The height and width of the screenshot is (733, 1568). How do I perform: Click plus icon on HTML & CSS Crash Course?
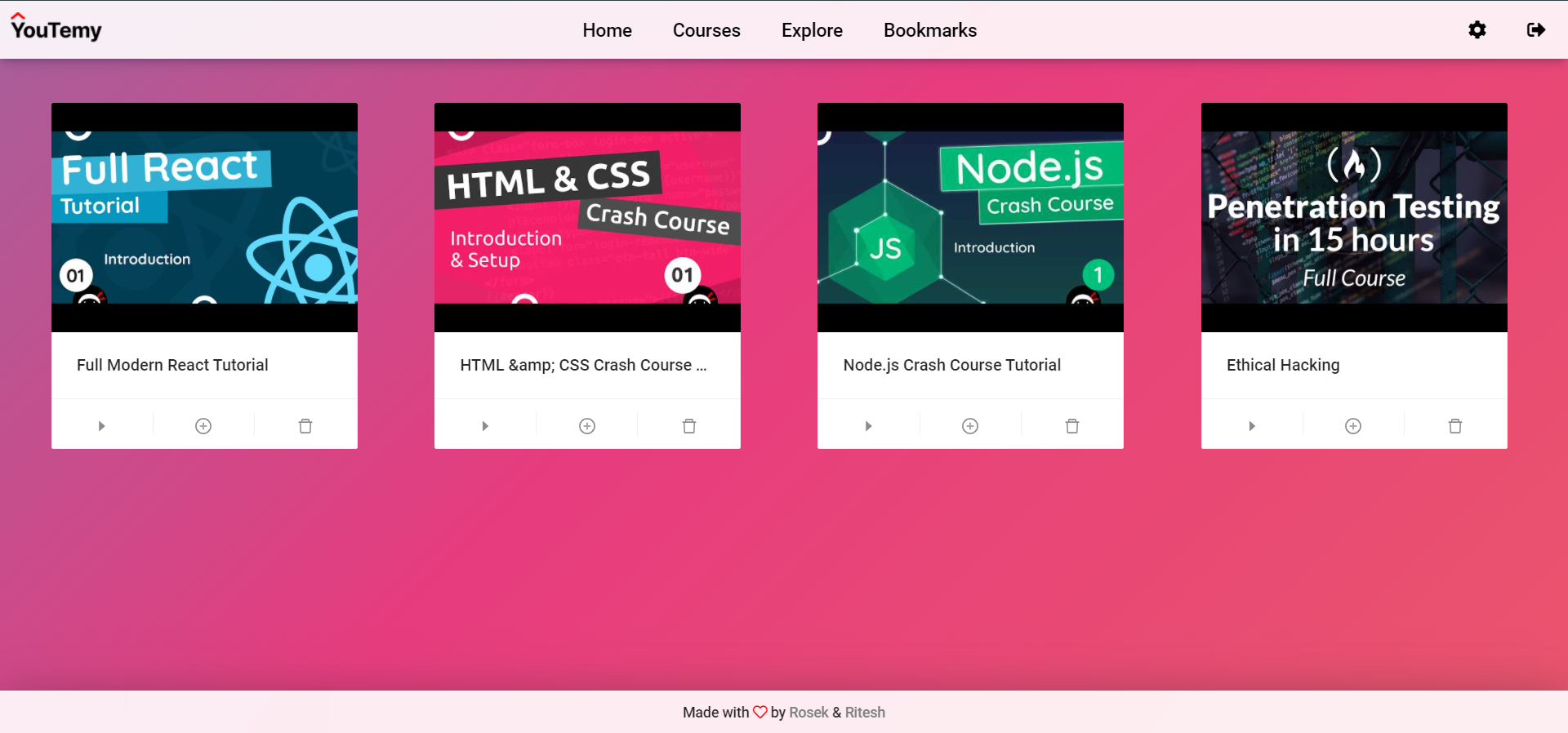point(587,426)
